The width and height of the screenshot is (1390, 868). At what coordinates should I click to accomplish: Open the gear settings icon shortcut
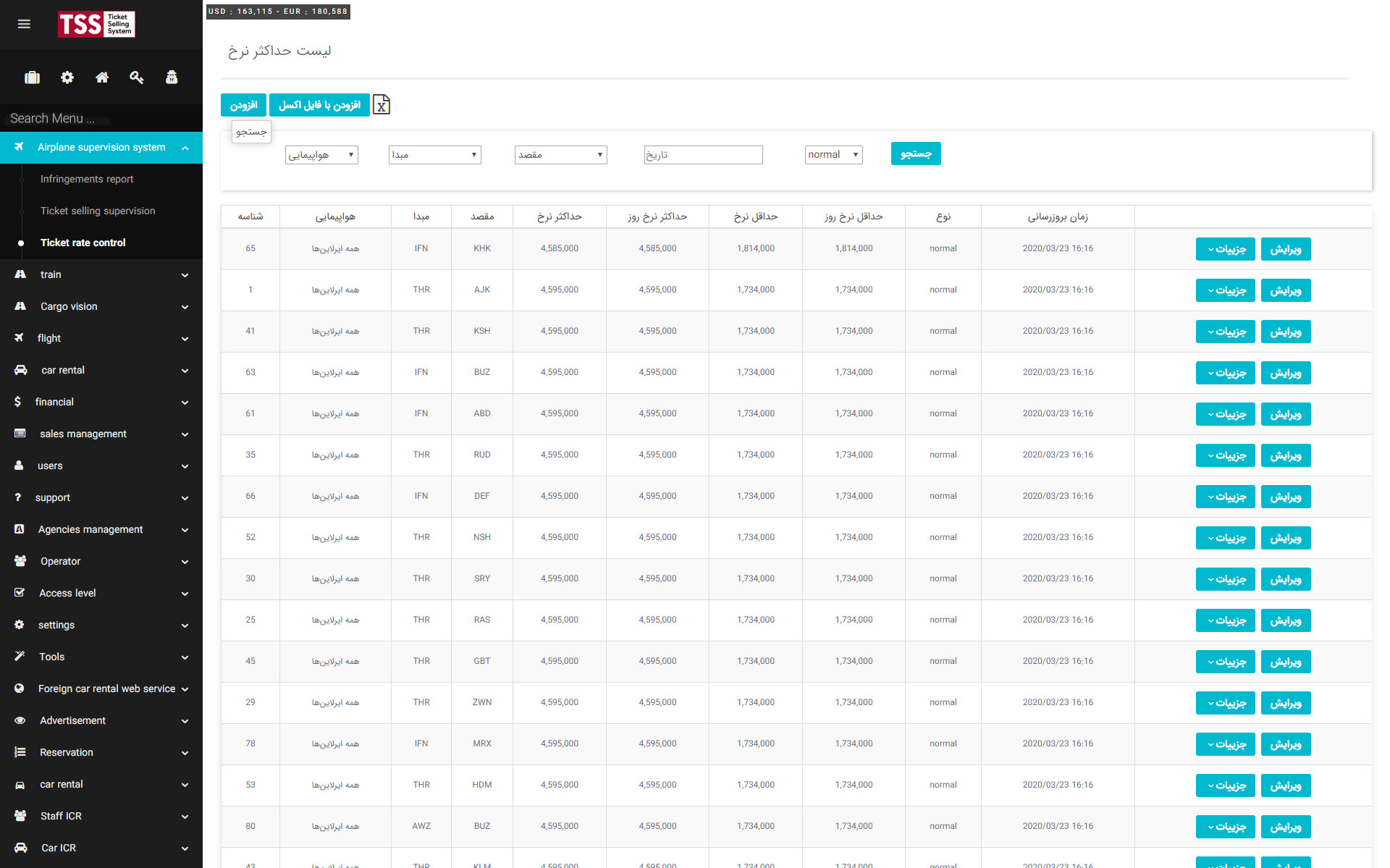point(67,77)
